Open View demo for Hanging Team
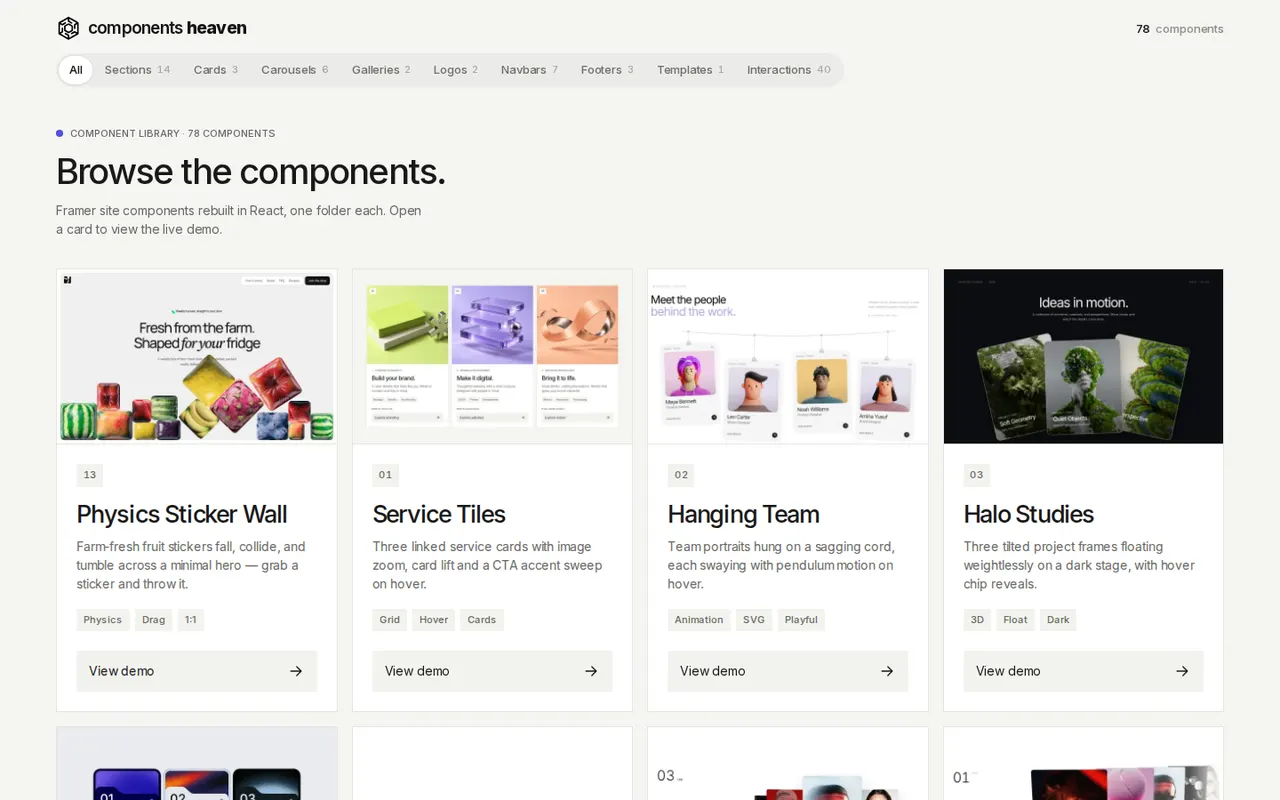 pos(788,671)
